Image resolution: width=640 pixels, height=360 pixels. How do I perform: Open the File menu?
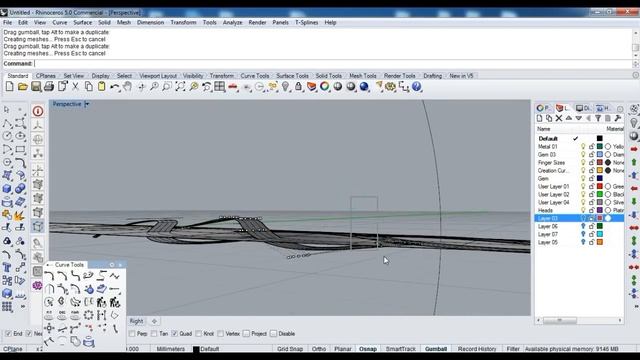pos(7,22)
